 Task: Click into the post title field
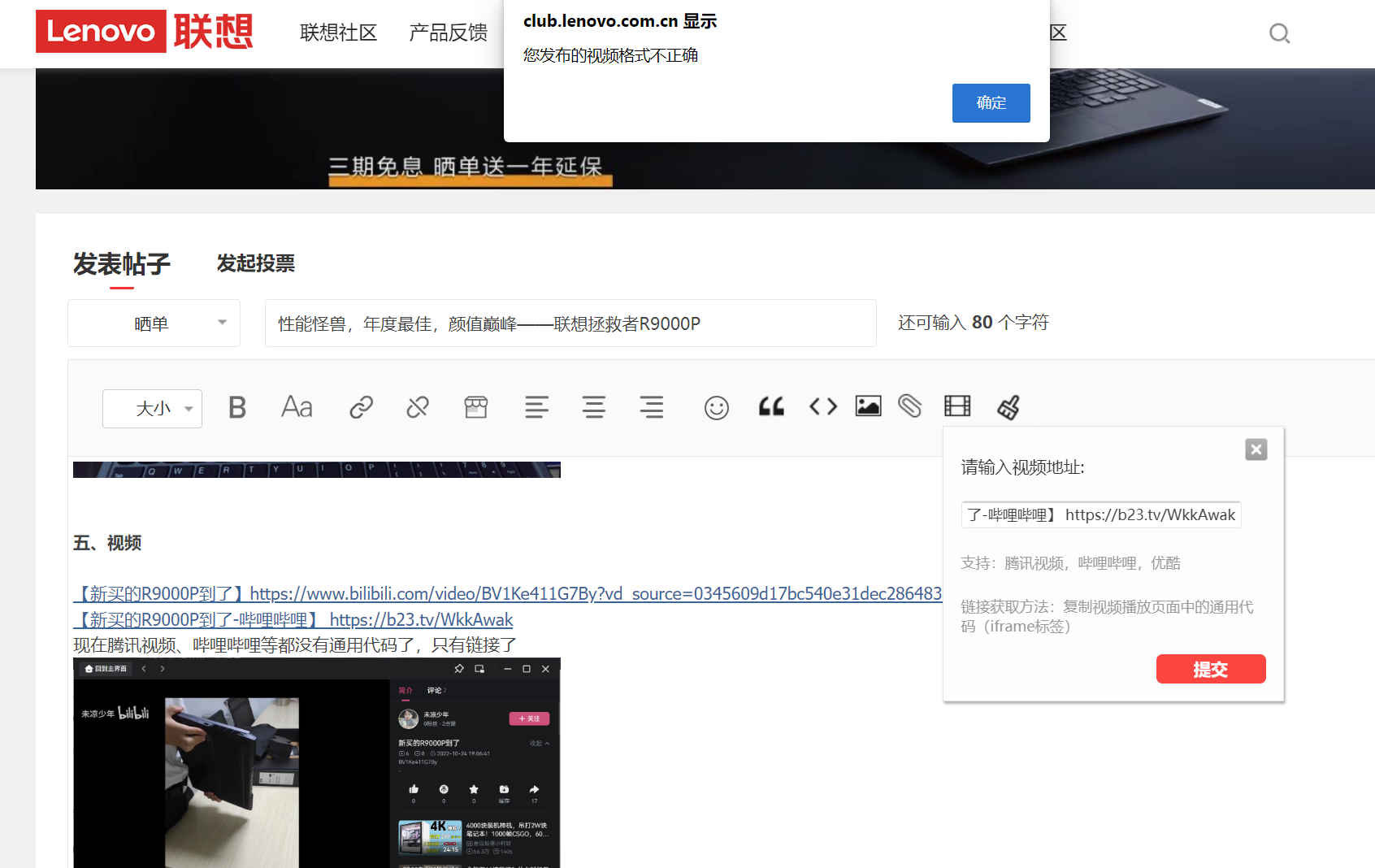click(570, 323)
